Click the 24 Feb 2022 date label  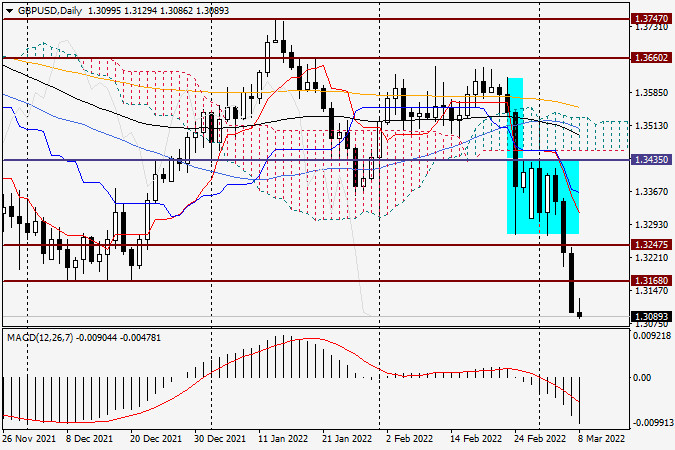click(x=540, y=439)
